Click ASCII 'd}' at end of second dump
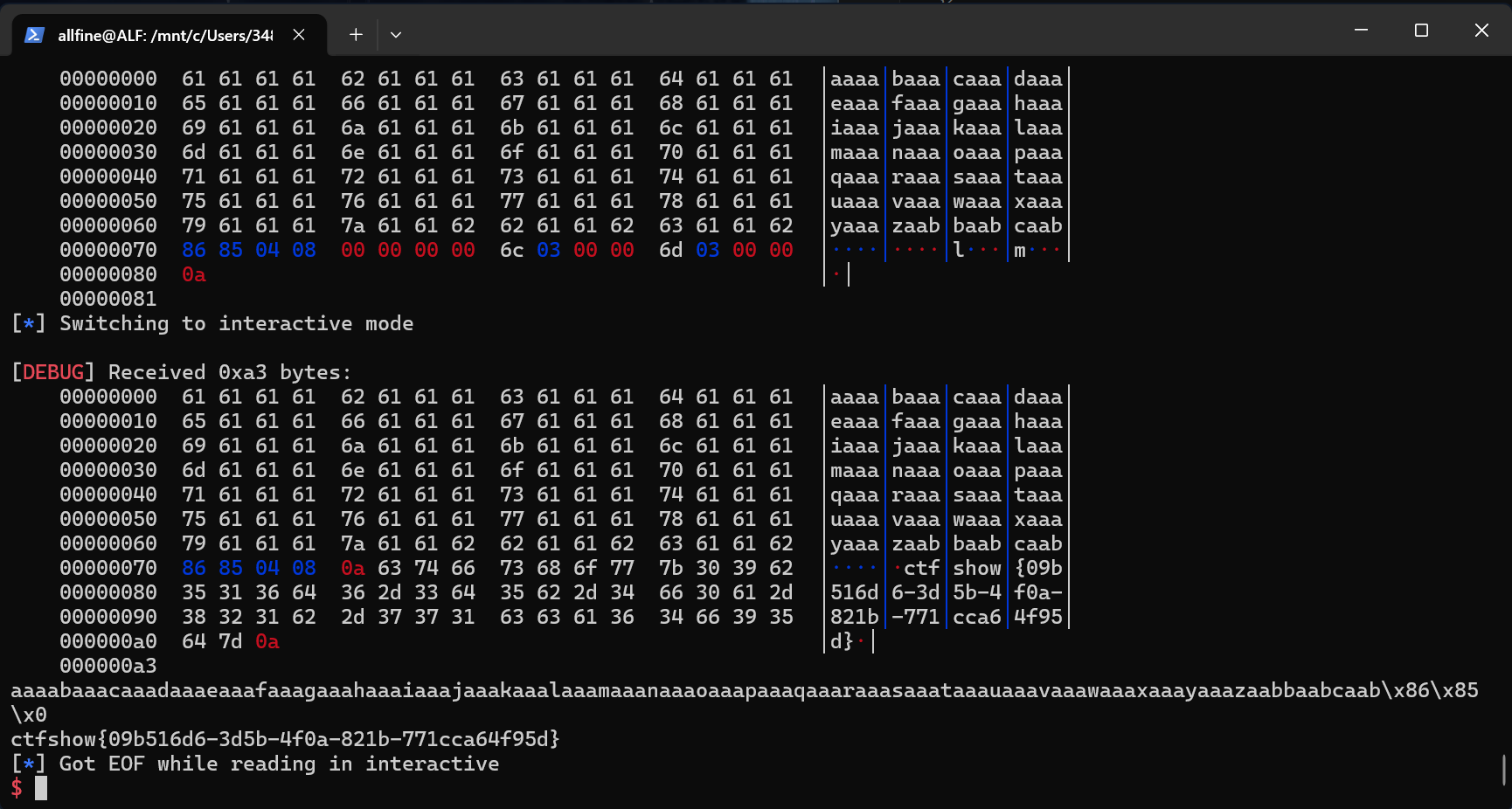Viewport: 1512px width, 809px height. tap(842, 641)
